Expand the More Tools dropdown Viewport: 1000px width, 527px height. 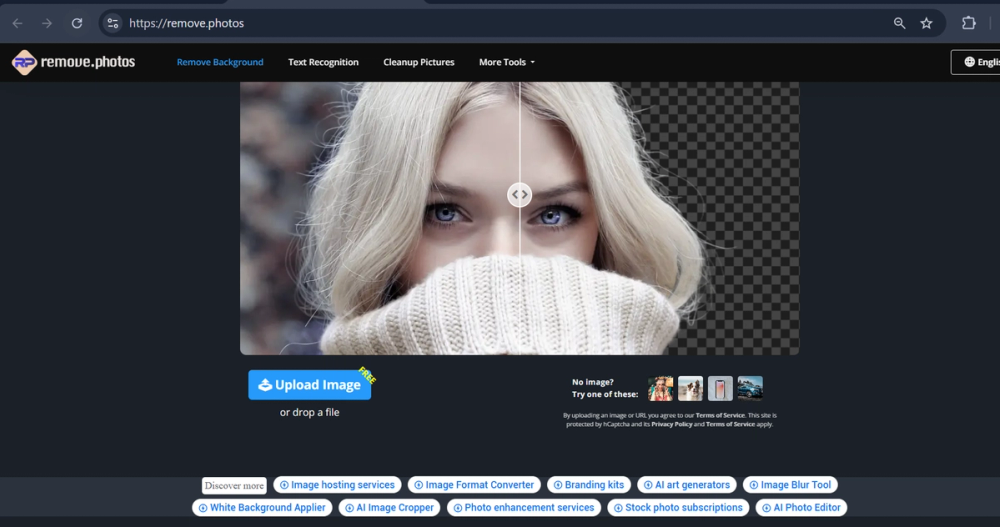[x=507, y=62]
